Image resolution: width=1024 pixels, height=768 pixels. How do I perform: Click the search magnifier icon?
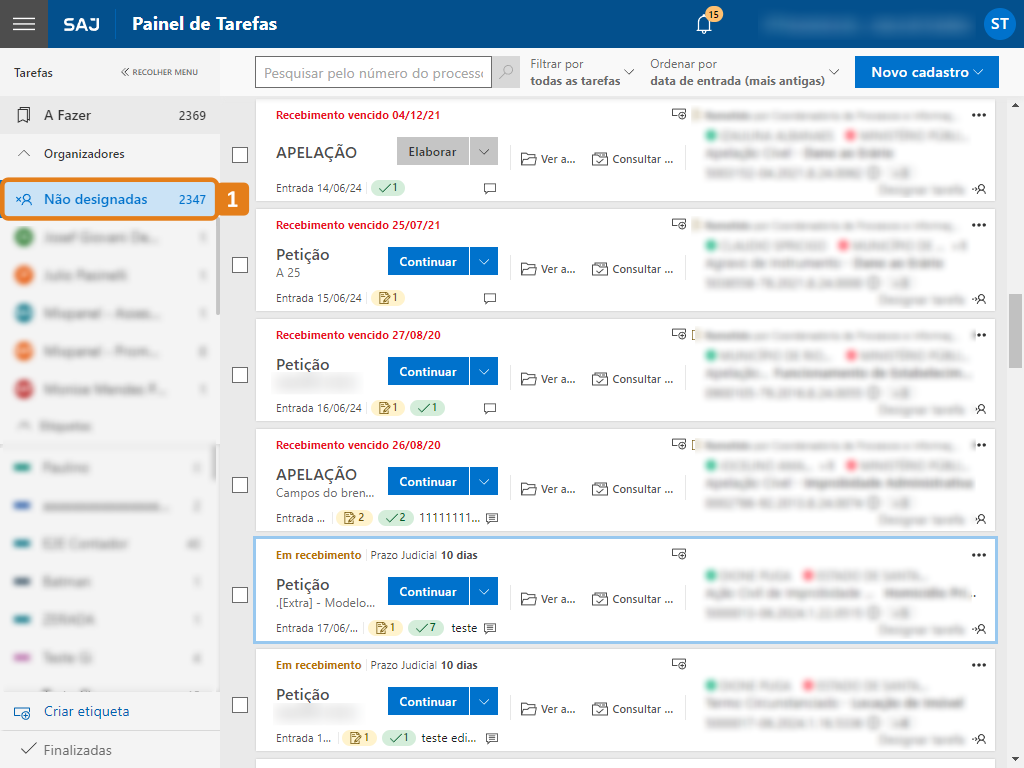507,73
